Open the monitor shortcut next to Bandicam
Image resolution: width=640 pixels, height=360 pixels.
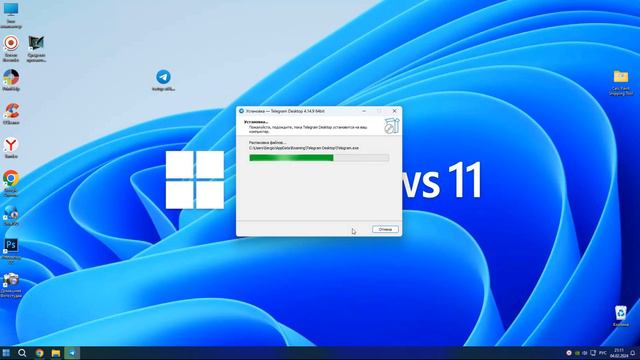pos(36,48)
